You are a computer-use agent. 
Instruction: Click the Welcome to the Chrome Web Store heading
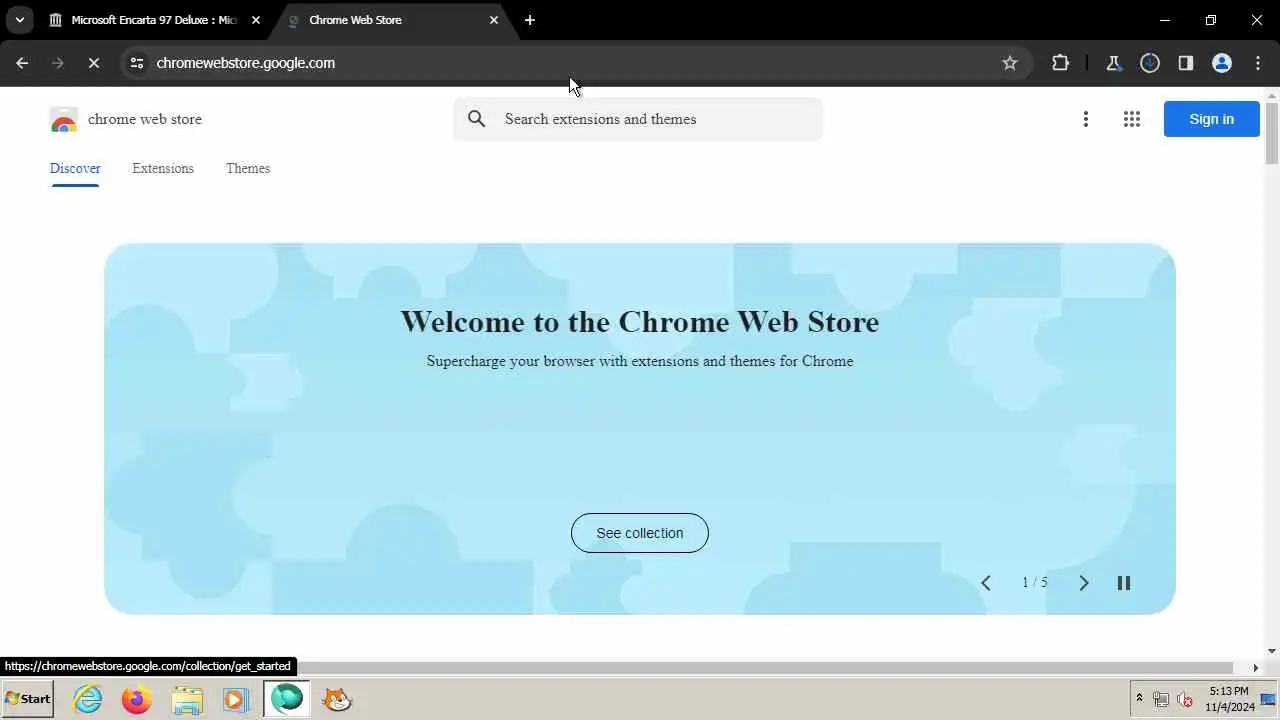[640, 322]
